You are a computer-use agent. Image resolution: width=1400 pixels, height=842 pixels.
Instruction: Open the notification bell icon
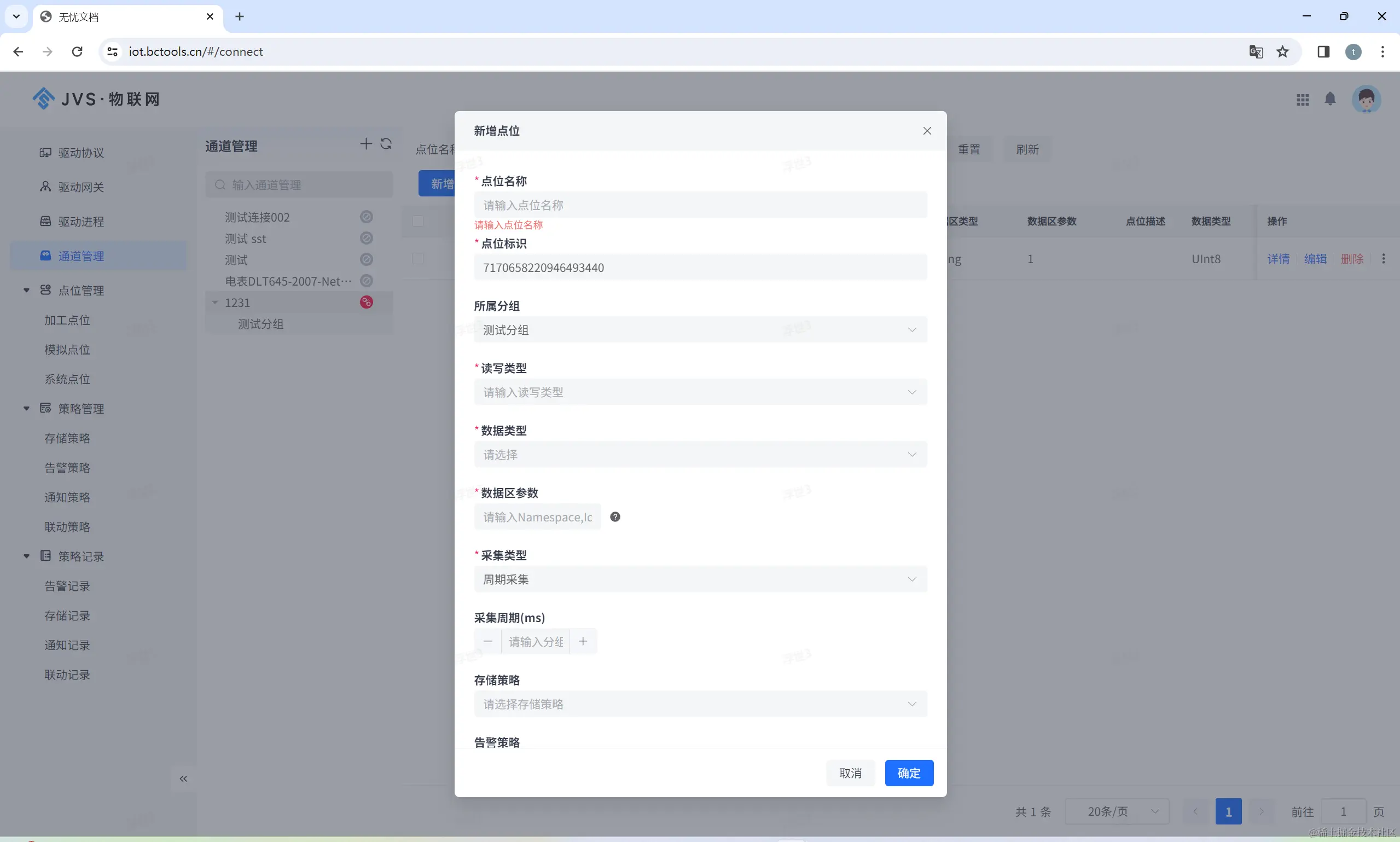(1330, 99)
